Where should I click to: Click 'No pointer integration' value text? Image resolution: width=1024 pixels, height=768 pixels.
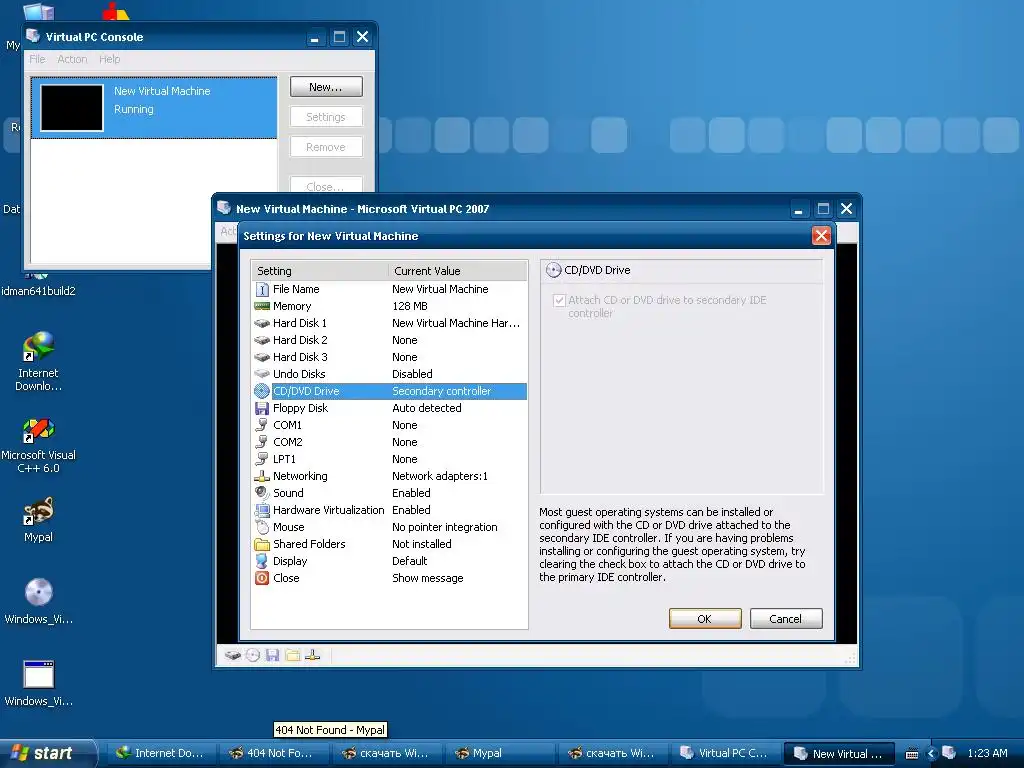445,527
